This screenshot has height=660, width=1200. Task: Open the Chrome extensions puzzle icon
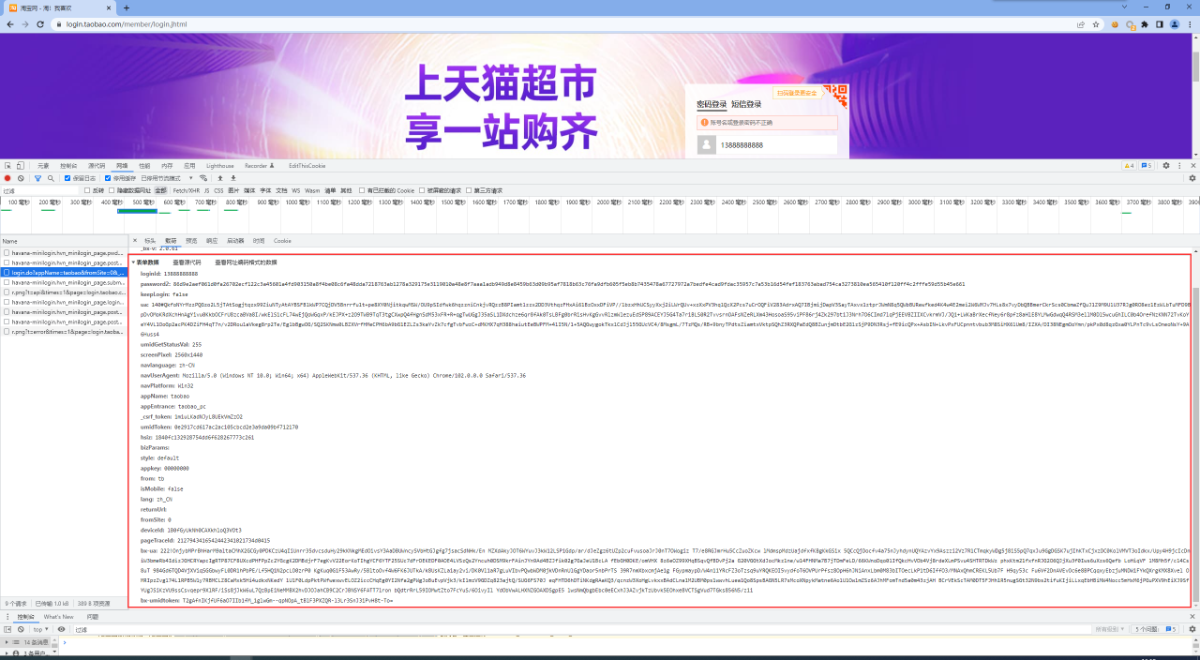(x=1145, y=24)
